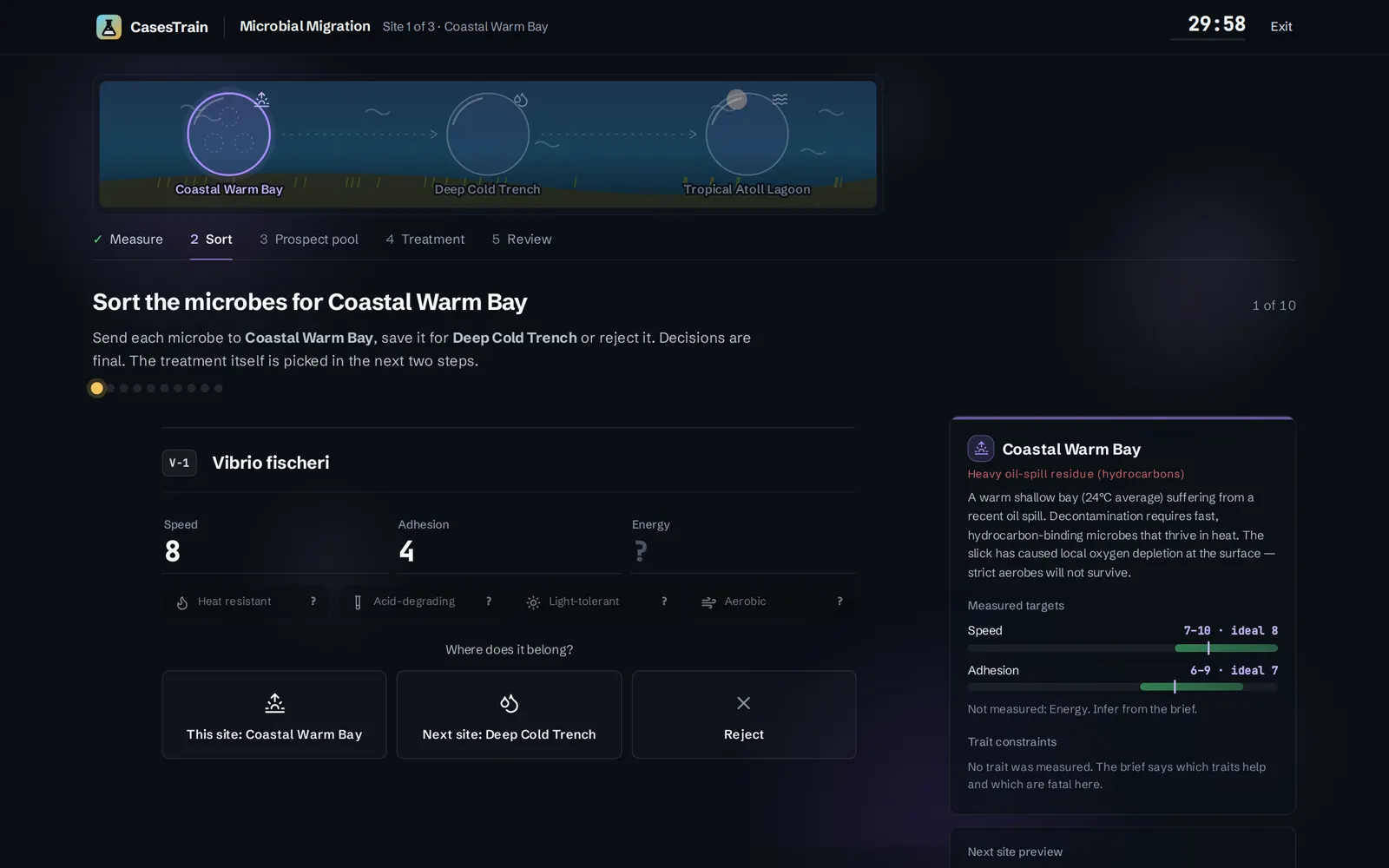Click the Microbial Migration title
The image size is (1389, 868).
click(305, 27)
